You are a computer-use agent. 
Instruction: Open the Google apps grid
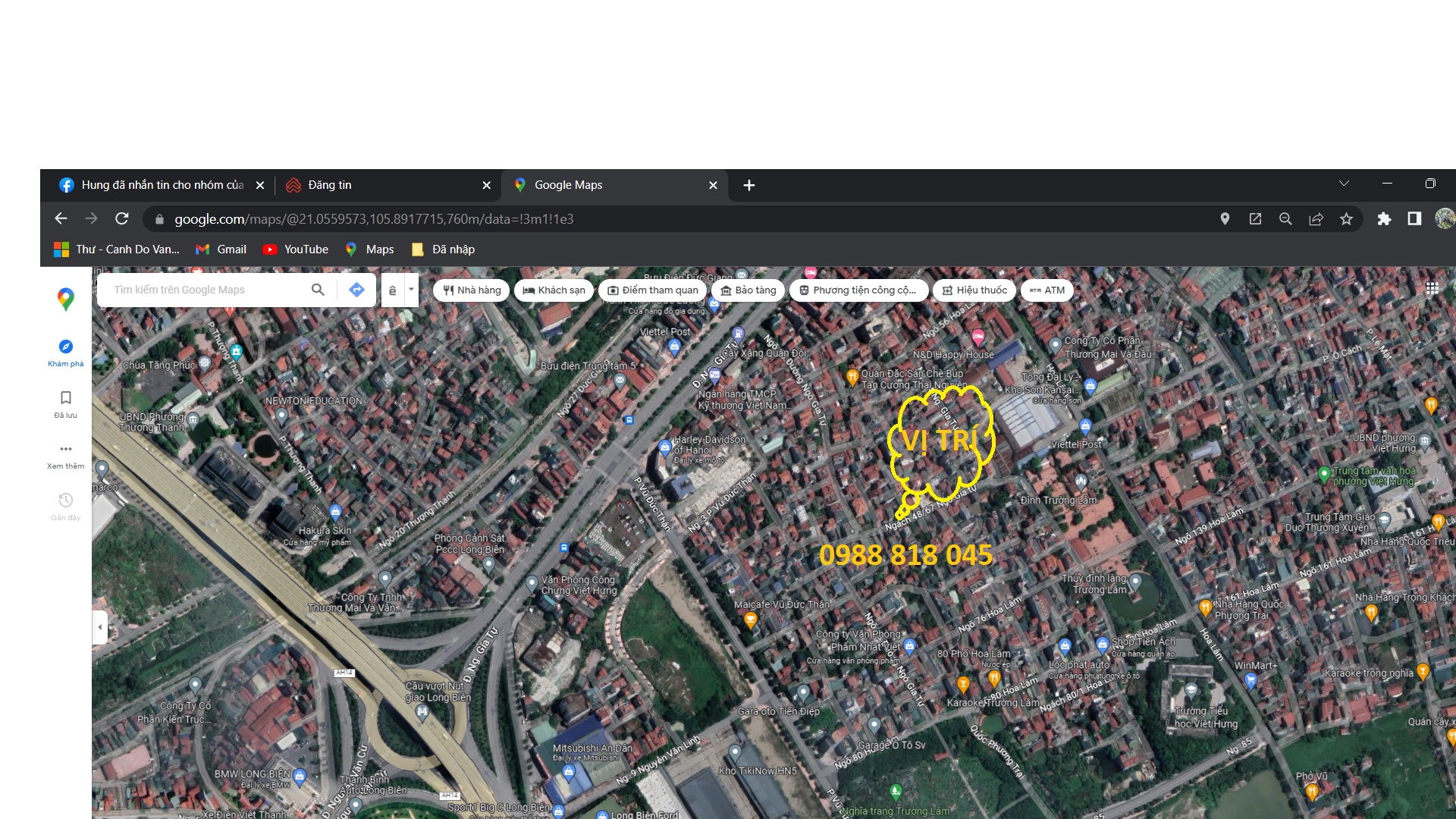[x=1432, y=288]
